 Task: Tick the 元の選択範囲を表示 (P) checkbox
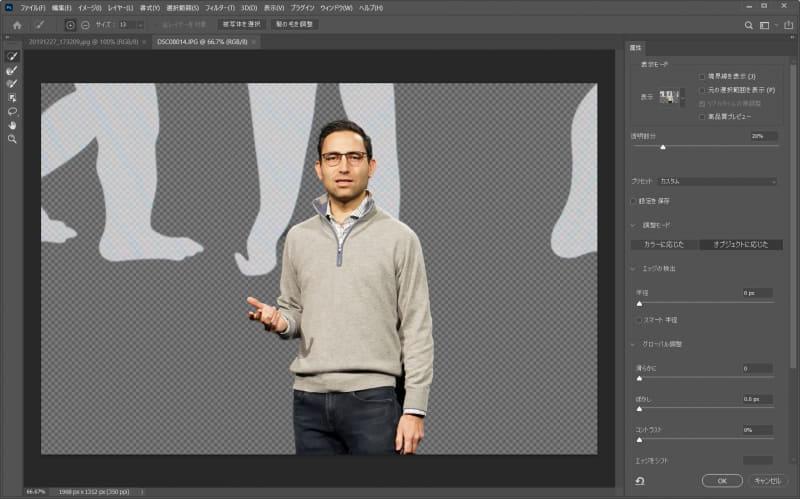pos(703,89)
